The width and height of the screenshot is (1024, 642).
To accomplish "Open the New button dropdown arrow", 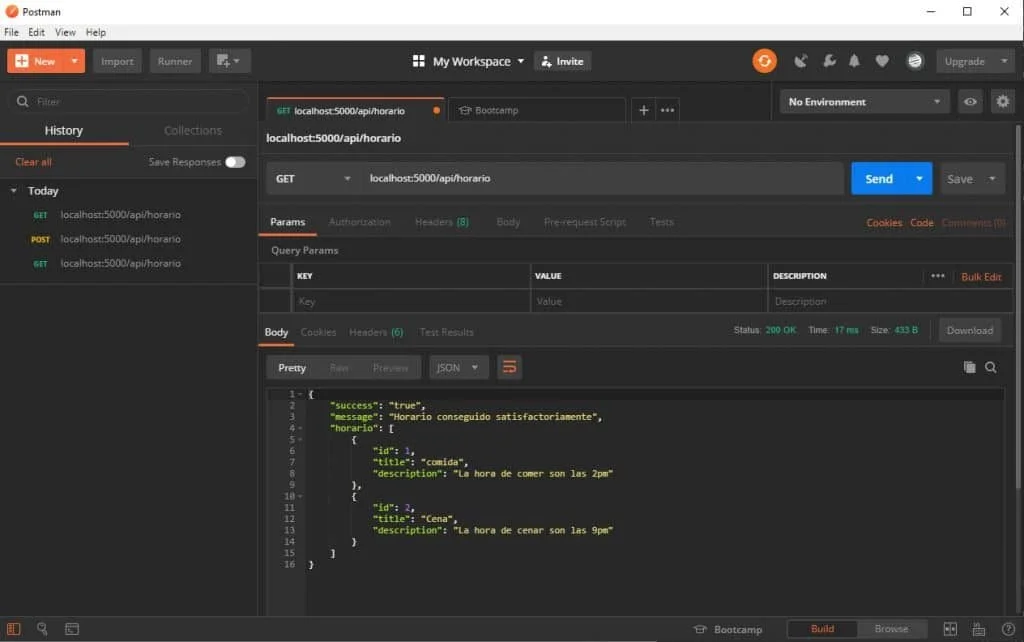I will (x=74, y=61).
